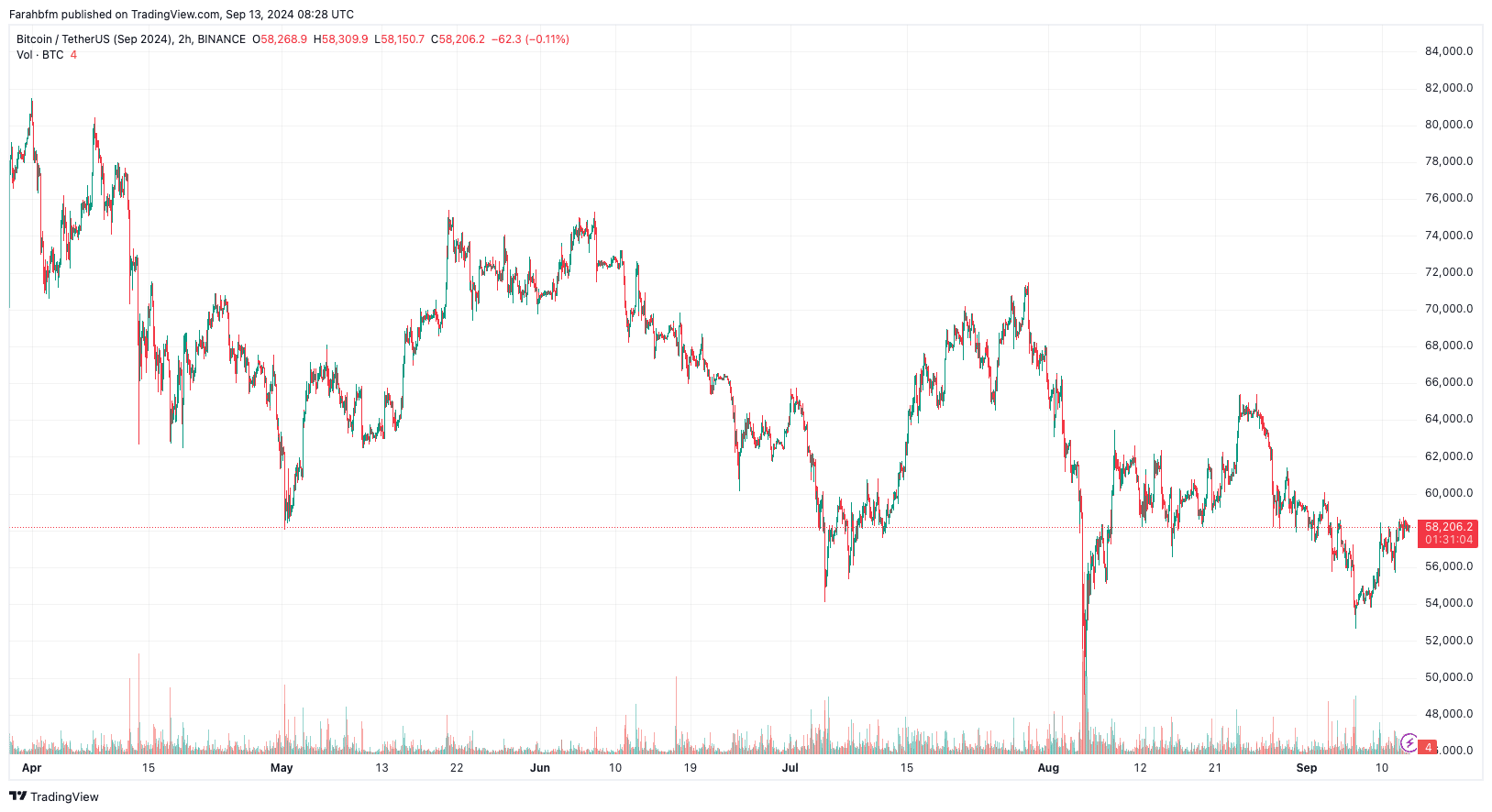1492x812 pixels.
Task: Click the '12' time axis label
Action: (1140, 768)
